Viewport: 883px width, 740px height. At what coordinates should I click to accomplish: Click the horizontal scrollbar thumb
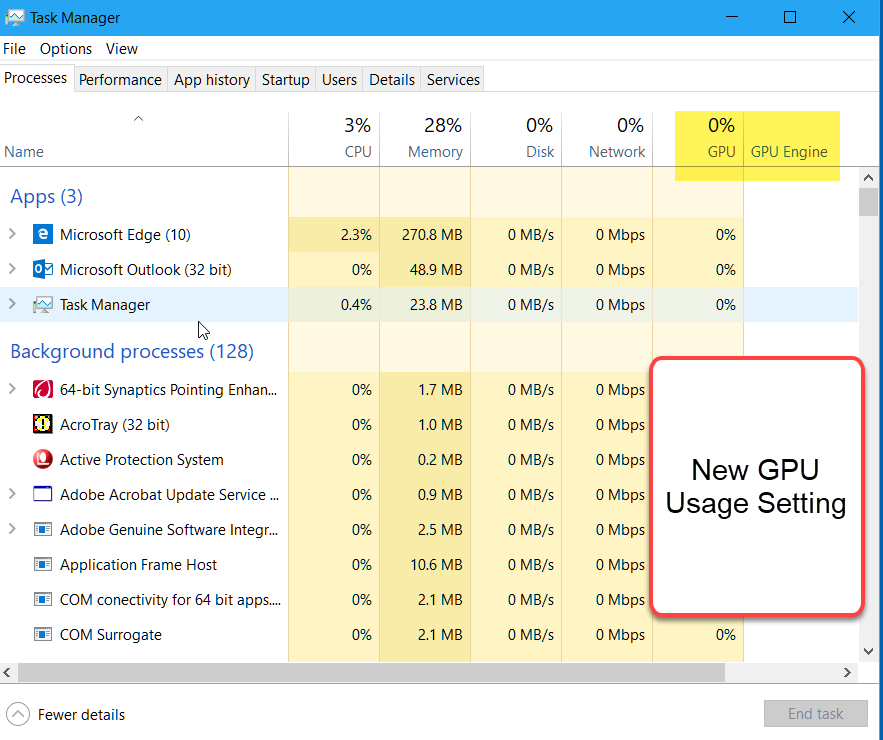(x=371, y=672)
